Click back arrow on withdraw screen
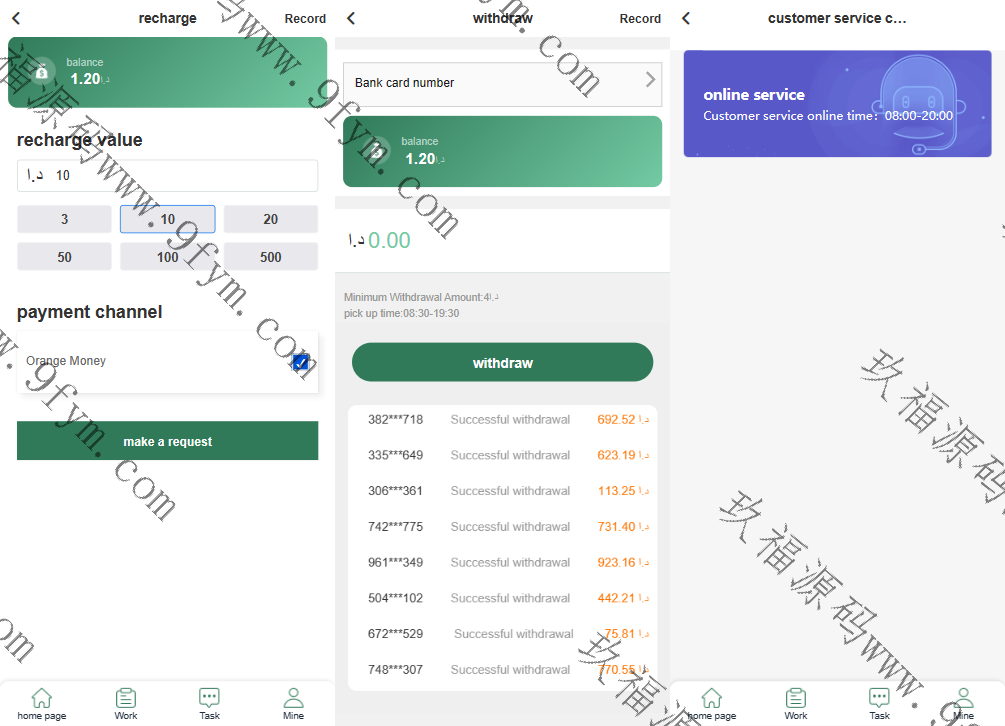The image size is (1005, 726). coord(351,18)
